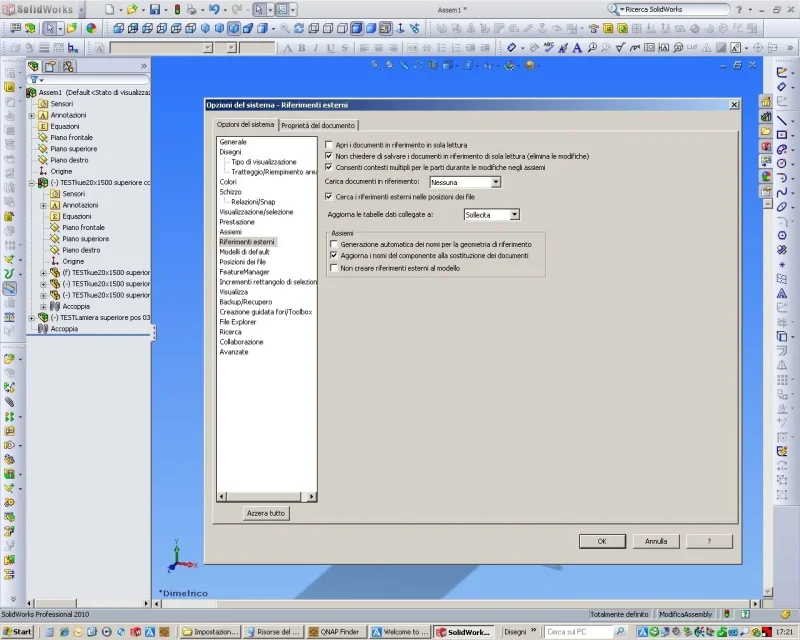Click the Windows Start button
Image resolution: width=800 pixels, height=640 pixels.
(17, 632)
